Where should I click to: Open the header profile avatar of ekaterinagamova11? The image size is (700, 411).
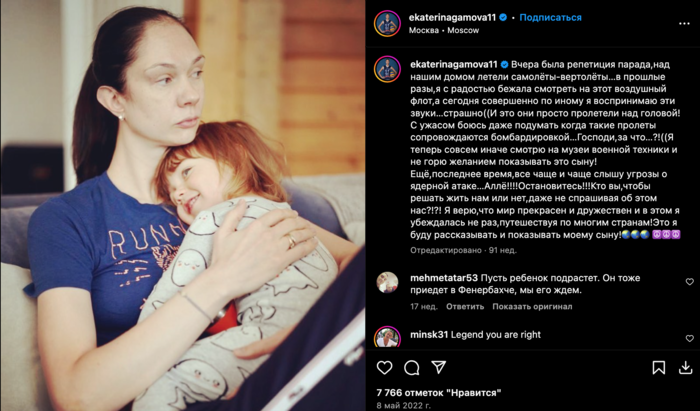387,24
